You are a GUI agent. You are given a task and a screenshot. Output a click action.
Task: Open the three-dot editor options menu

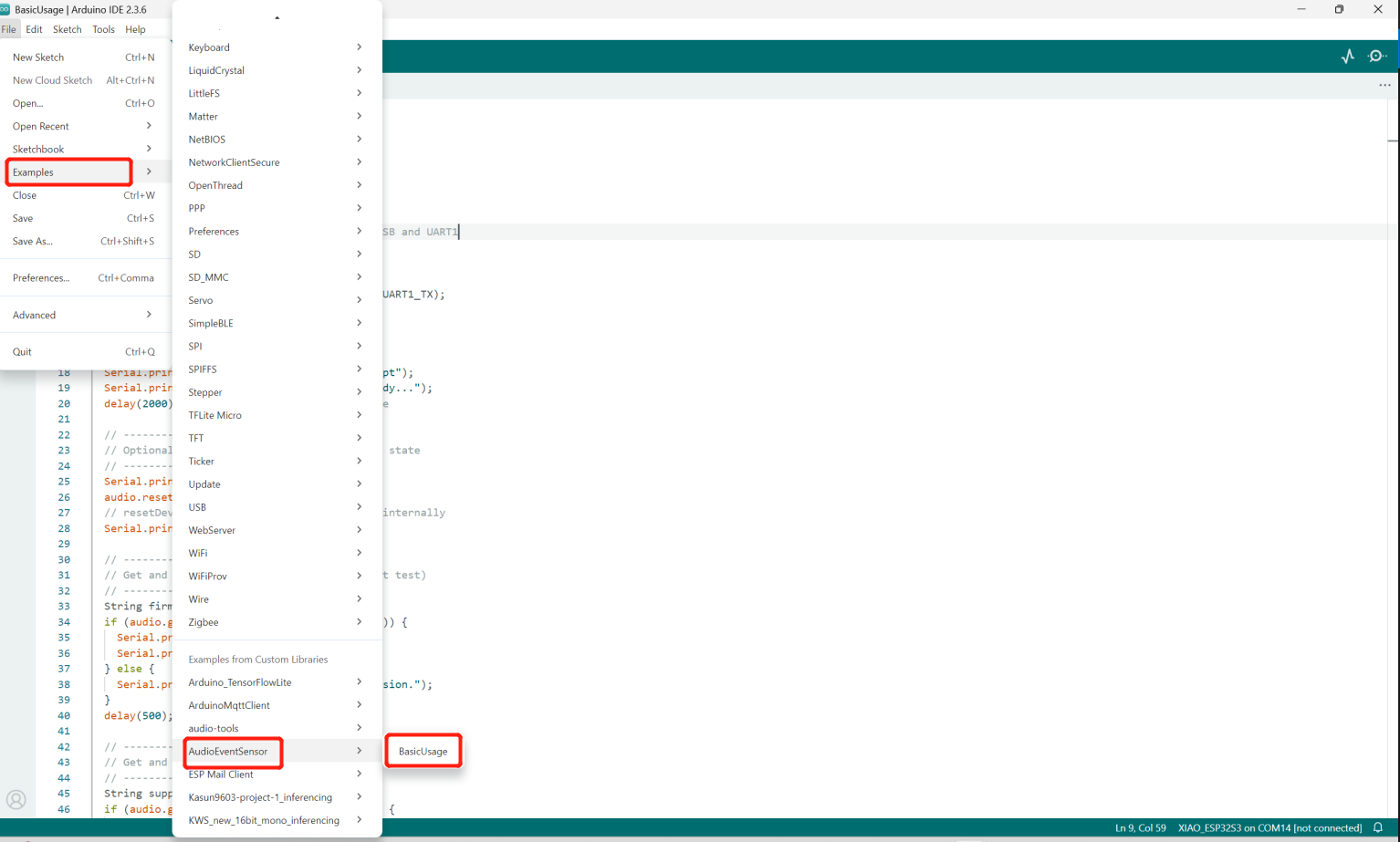tap(1384, 86)
